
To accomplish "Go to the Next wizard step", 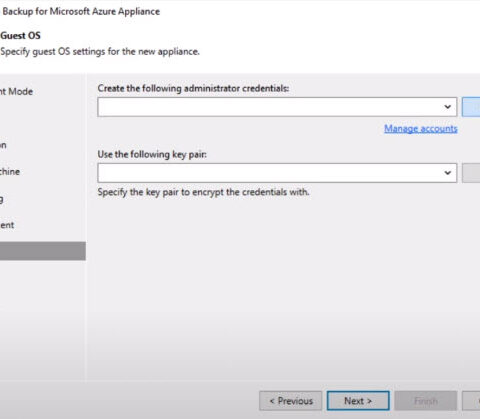I will pyautogui.click(x=358, y=401).
